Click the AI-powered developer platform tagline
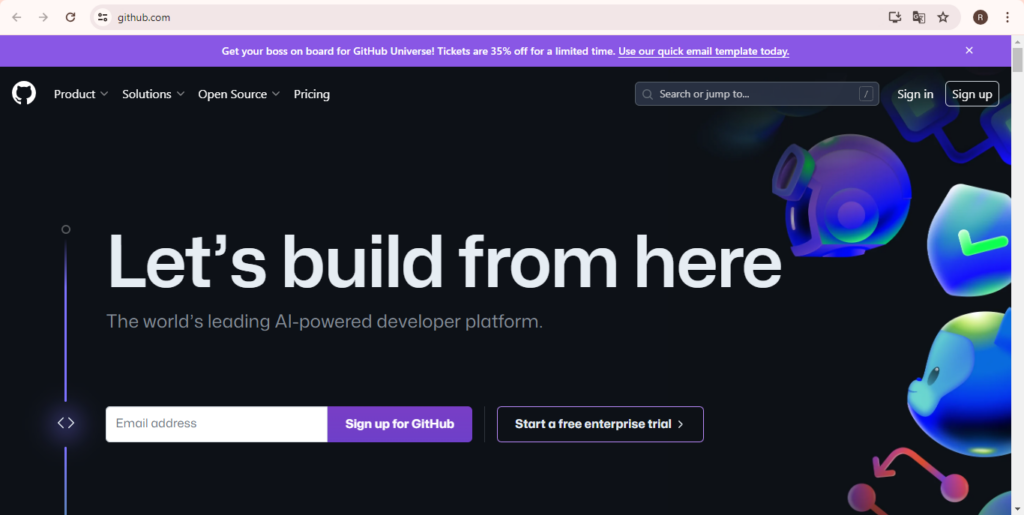The width and height of the screenshot is (1024, 515). coord(325,321)
